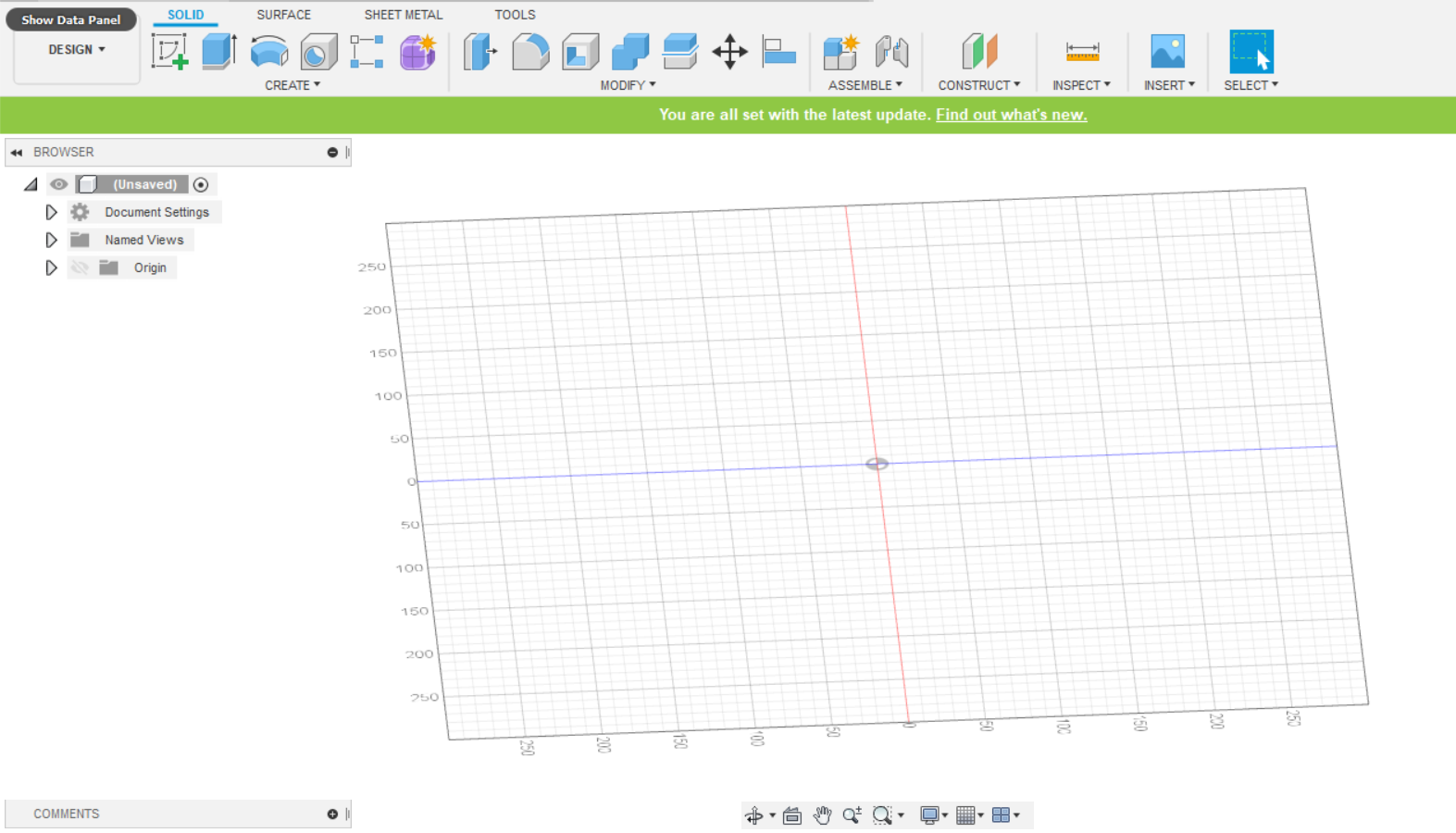Click the Document Settings gear icon

[x=81, y=212]
